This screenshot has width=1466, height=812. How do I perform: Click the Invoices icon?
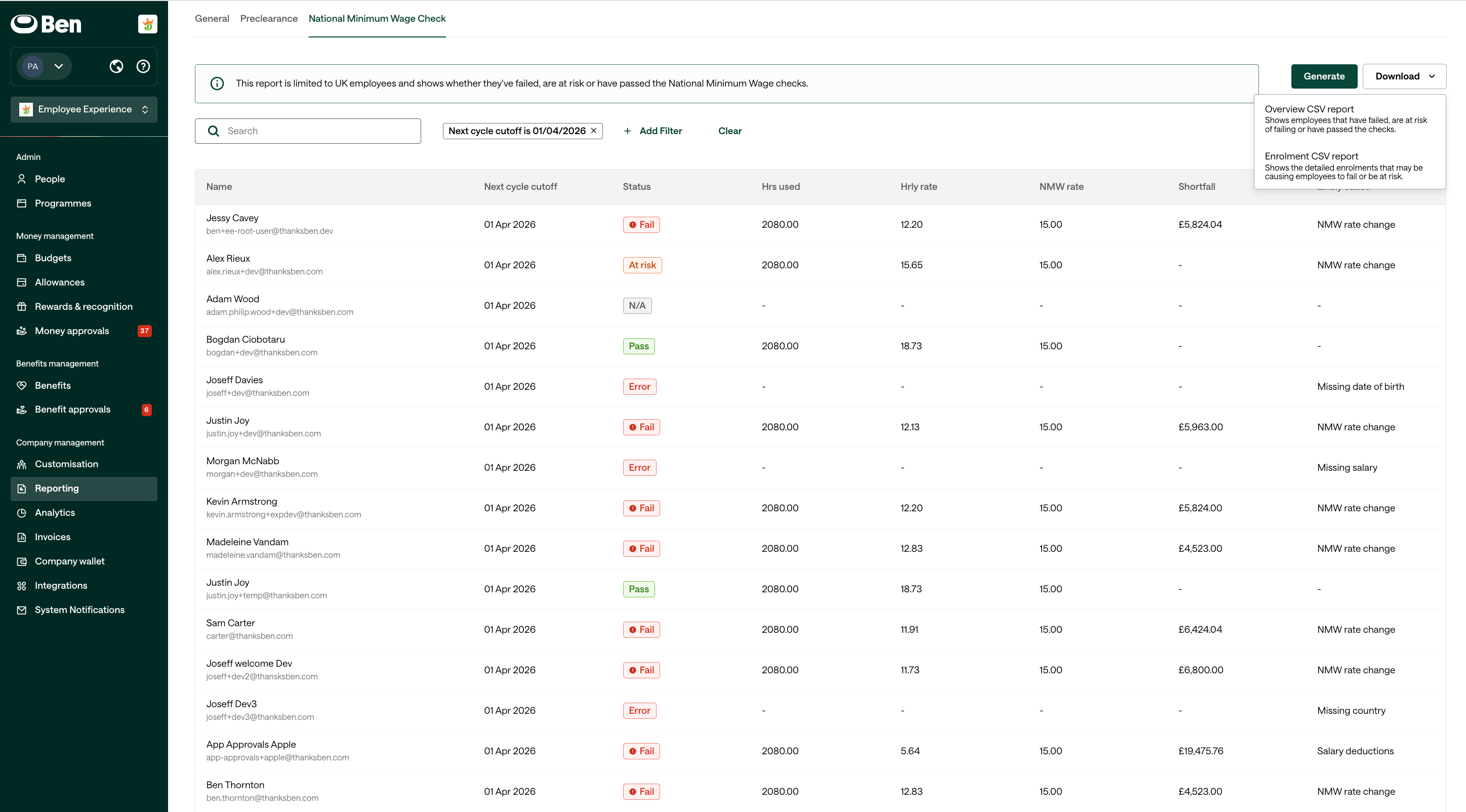click(22, 537)
